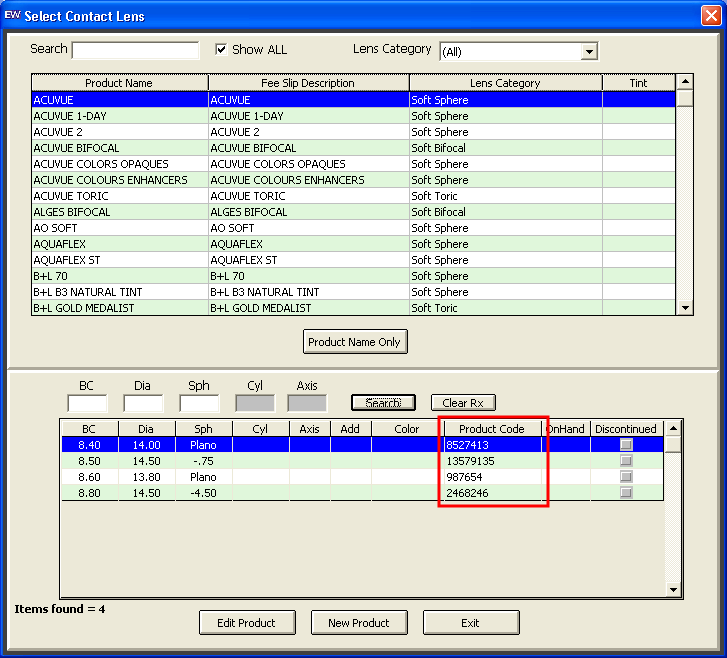Select the ACUVUE BIFOCAL product row

[x=353, y=148]
